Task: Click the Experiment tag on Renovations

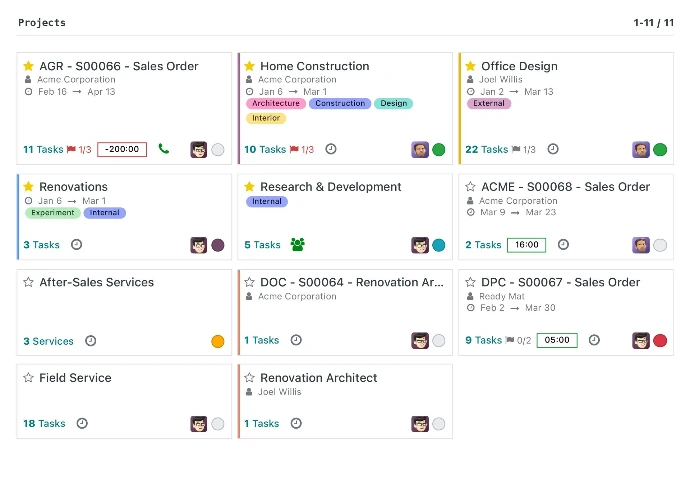Action: (x=52, y=213)
